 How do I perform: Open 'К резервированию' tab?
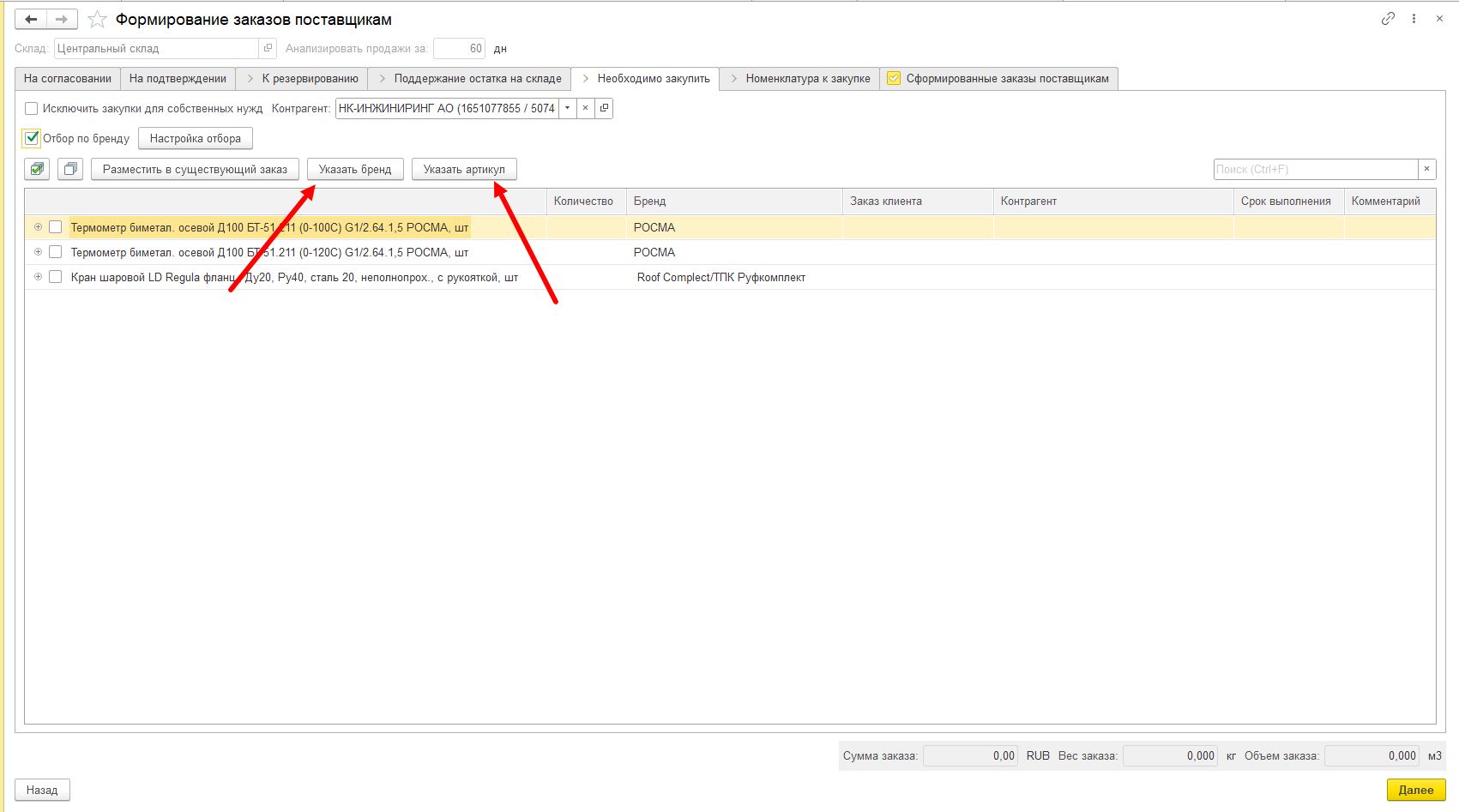(302, 78)
